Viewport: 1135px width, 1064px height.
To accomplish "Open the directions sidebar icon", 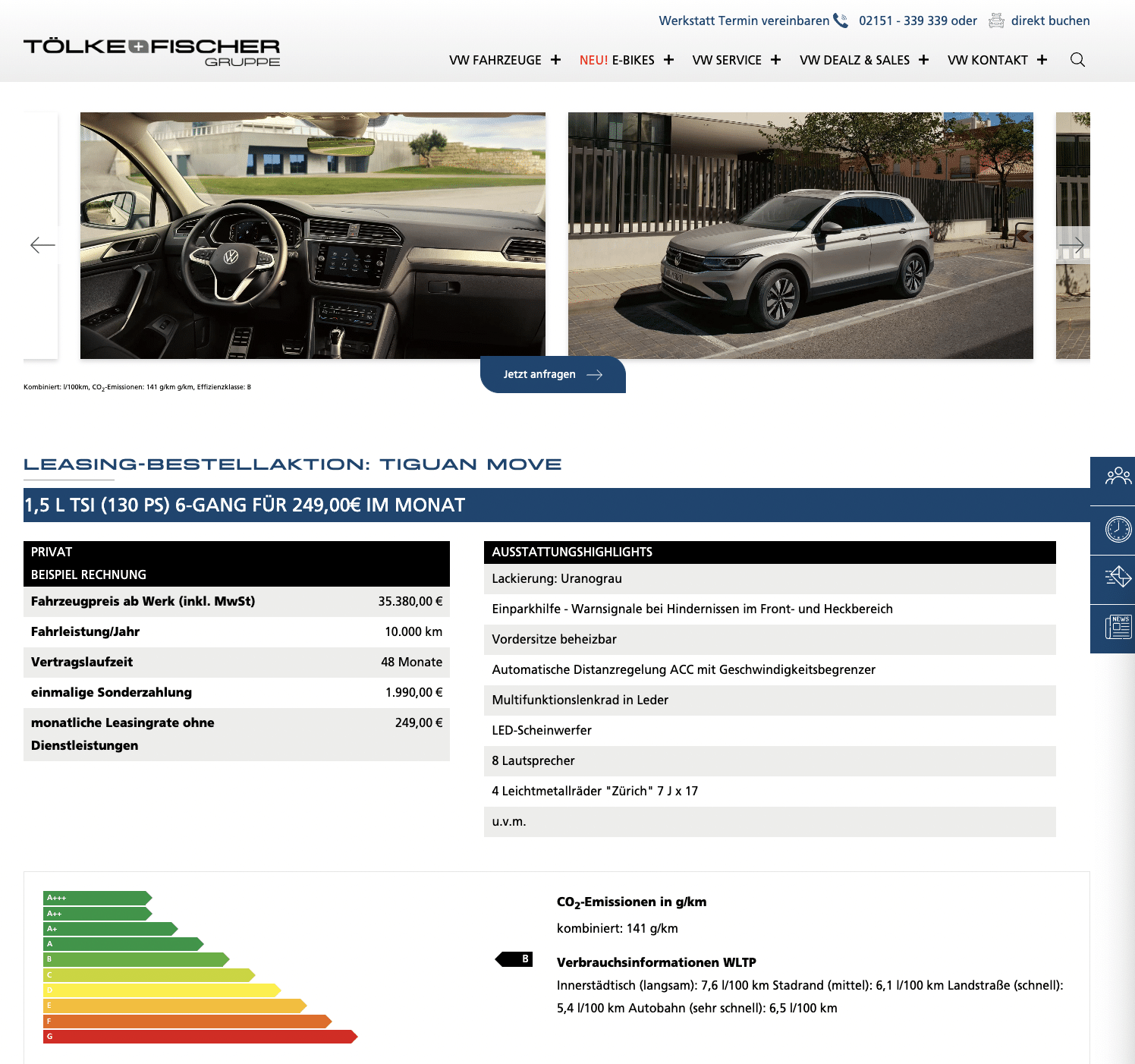I will click(1118, 578).
